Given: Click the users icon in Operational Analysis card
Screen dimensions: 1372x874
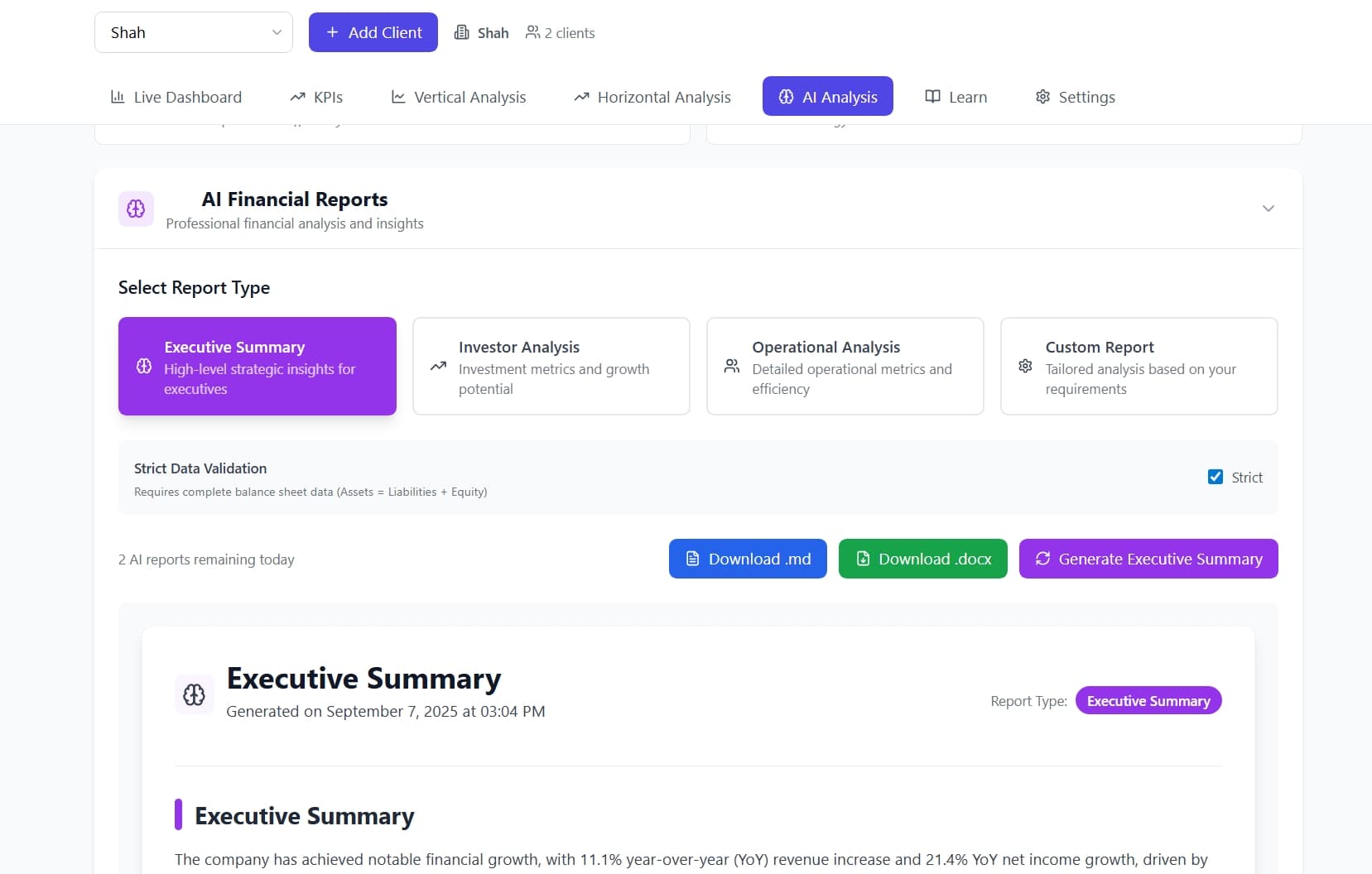Looking at the screenshot, I should 732,366.
